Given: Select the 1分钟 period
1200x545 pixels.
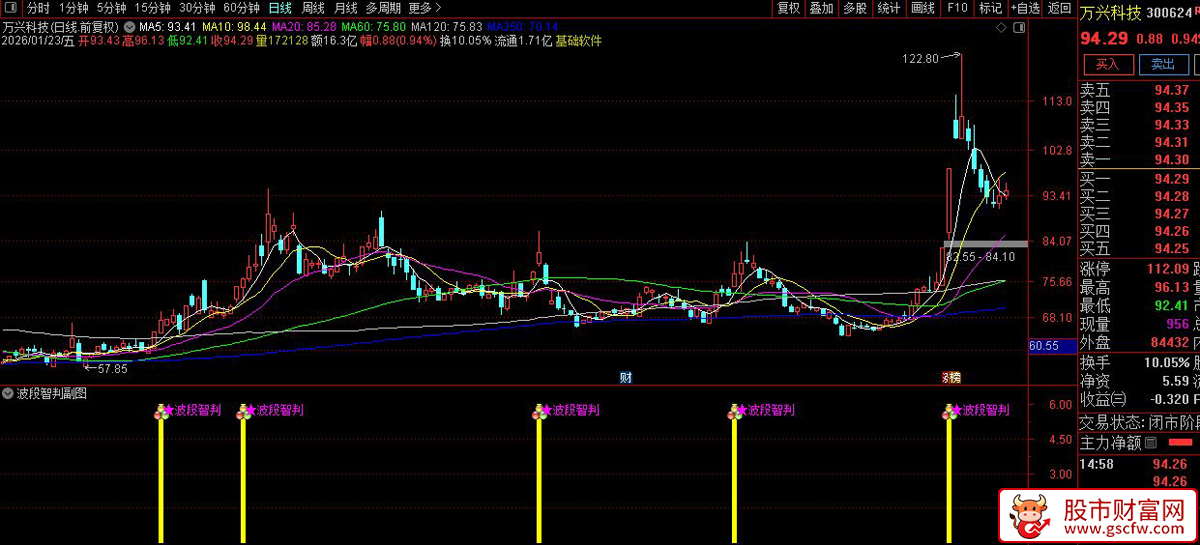Looking at the screenshot, I should 73,8.
